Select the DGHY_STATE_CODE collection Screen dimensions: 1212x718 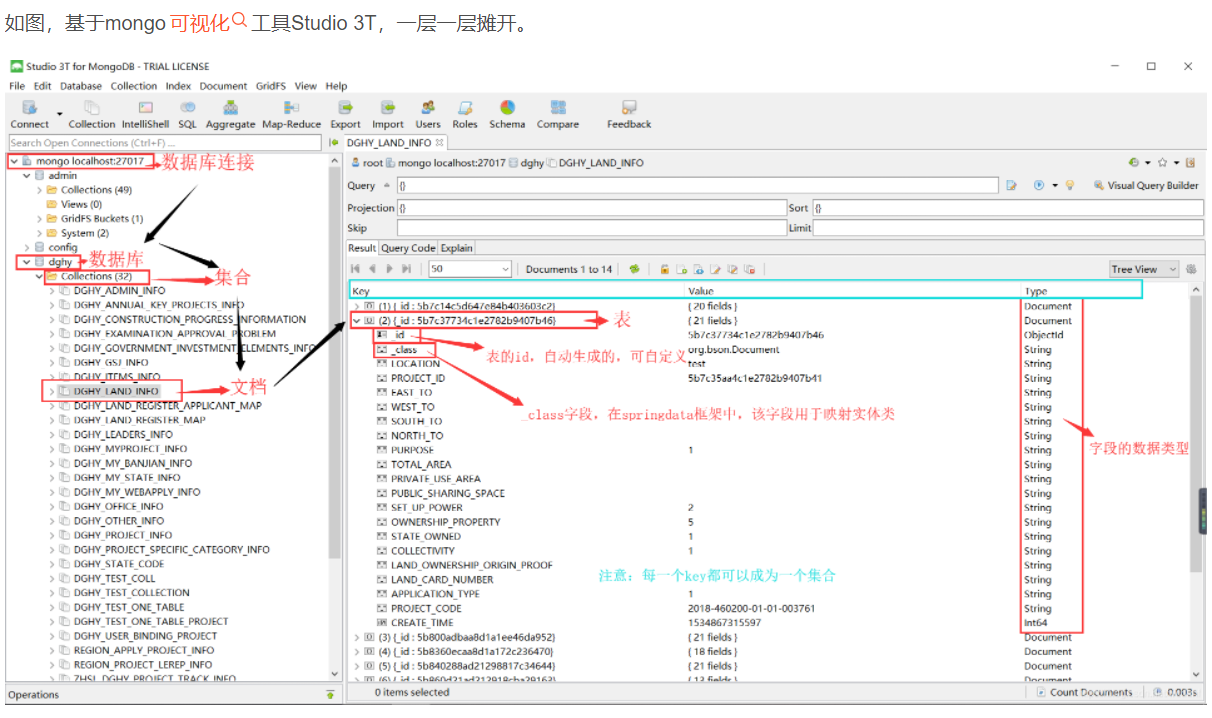point(118,564)
